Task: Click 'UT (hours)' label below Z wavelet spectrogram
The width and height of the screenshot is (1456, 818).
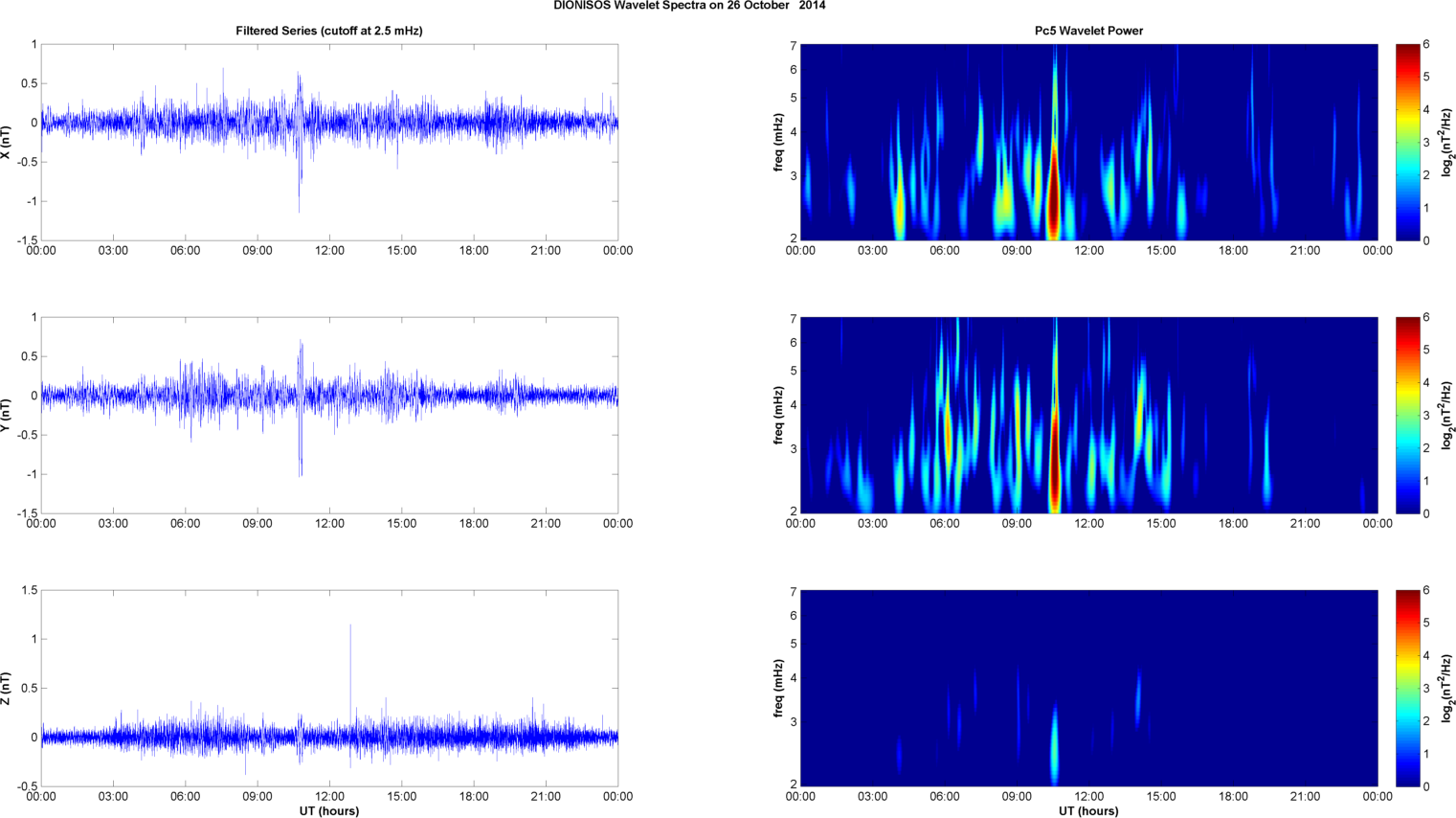Action: pyautogui.click(x=1088, y=810)
